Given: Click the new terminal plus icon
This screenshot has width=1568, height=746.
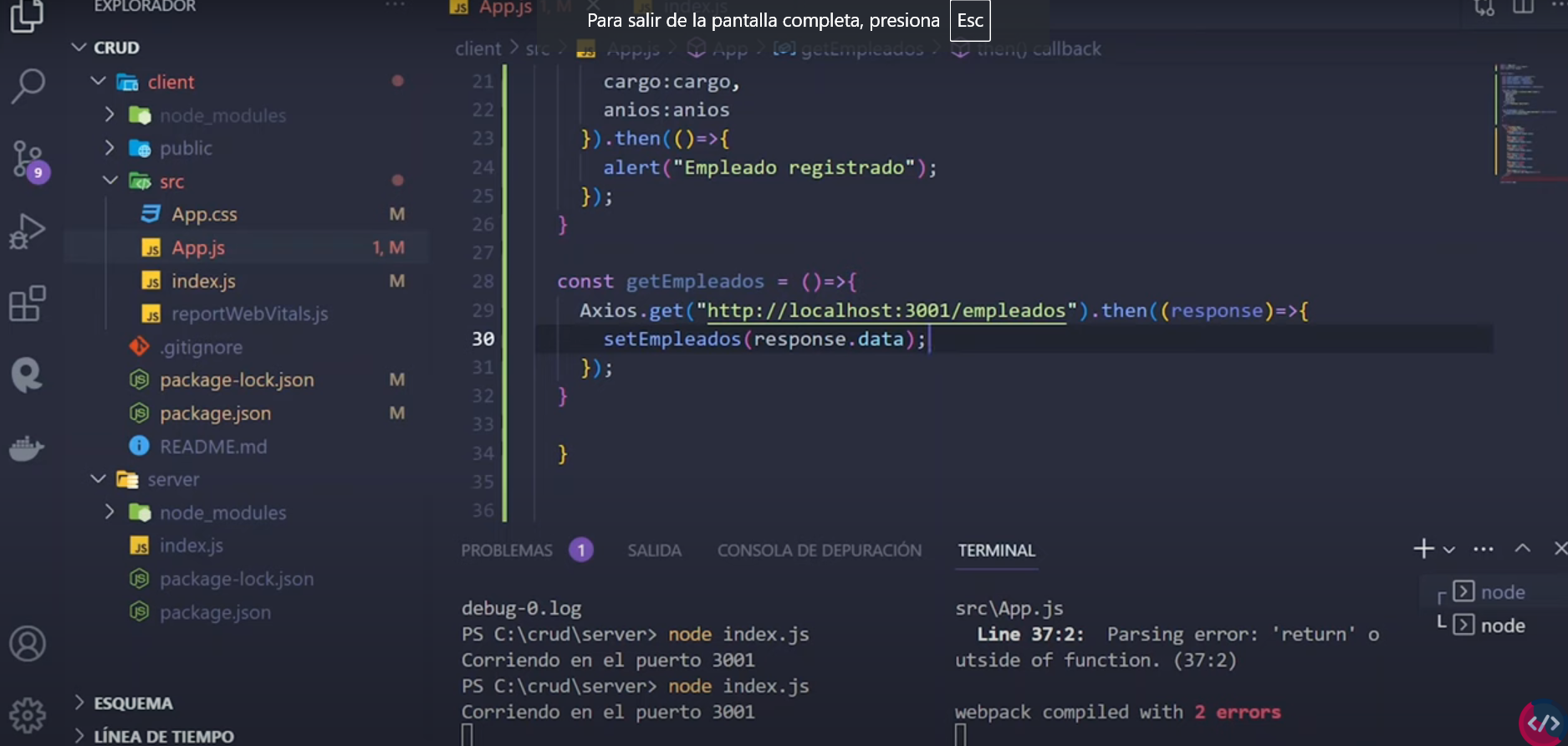Looking at the screenshot, I should (1422, 549).
